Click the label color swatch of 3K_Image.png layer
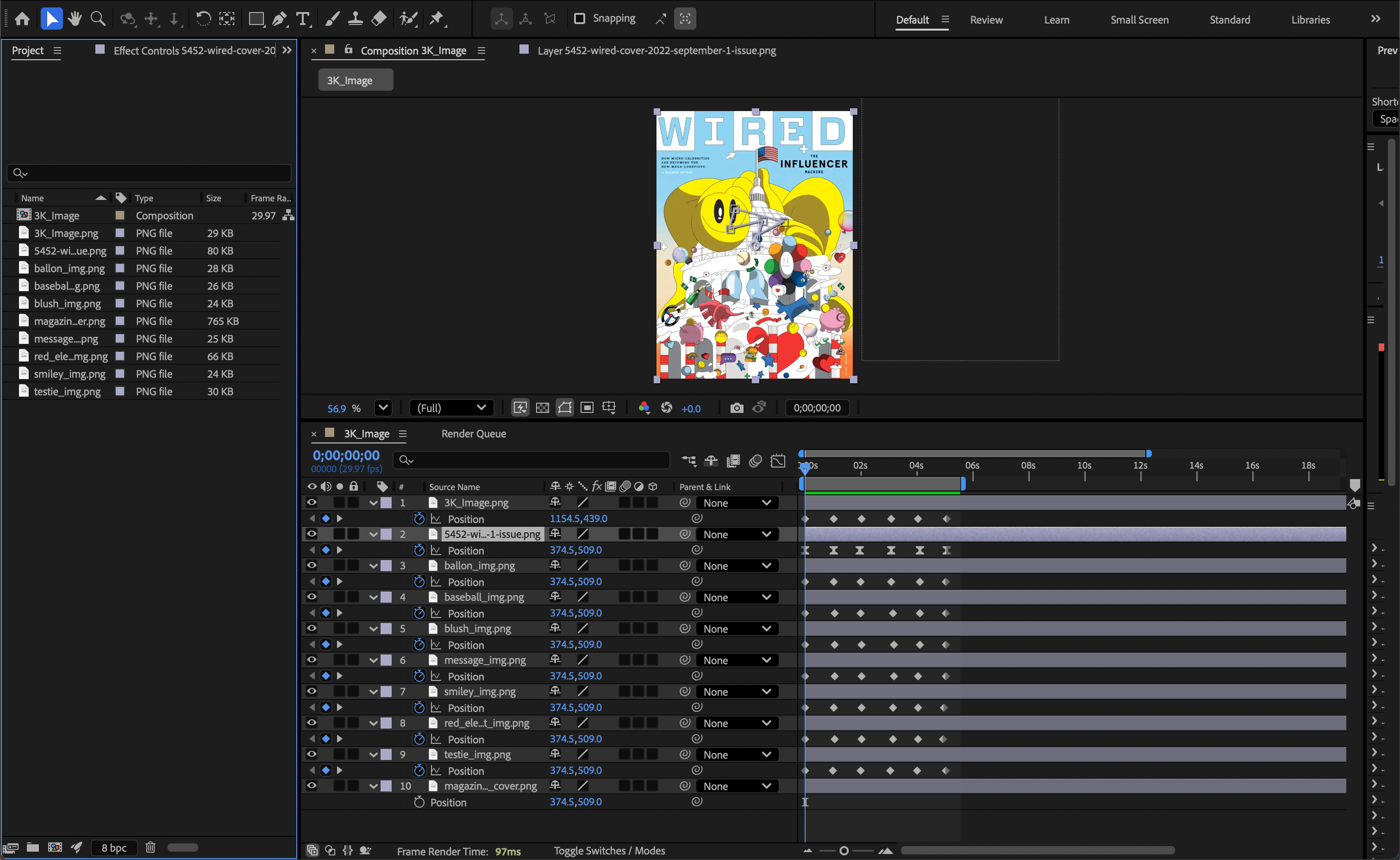 coord(386,503)
